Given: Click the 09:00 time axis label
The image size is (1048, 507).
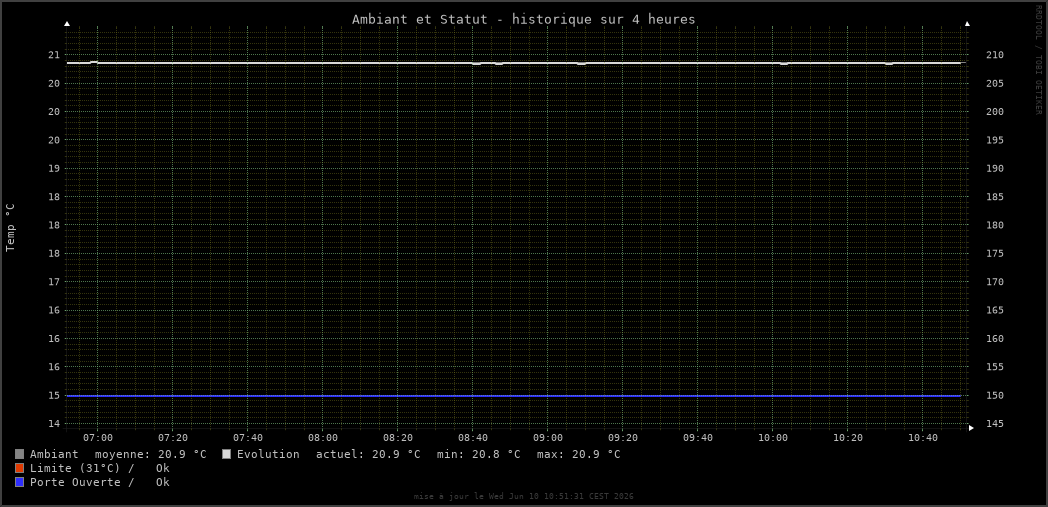Looking at the screenshot, I should point(548,438).
